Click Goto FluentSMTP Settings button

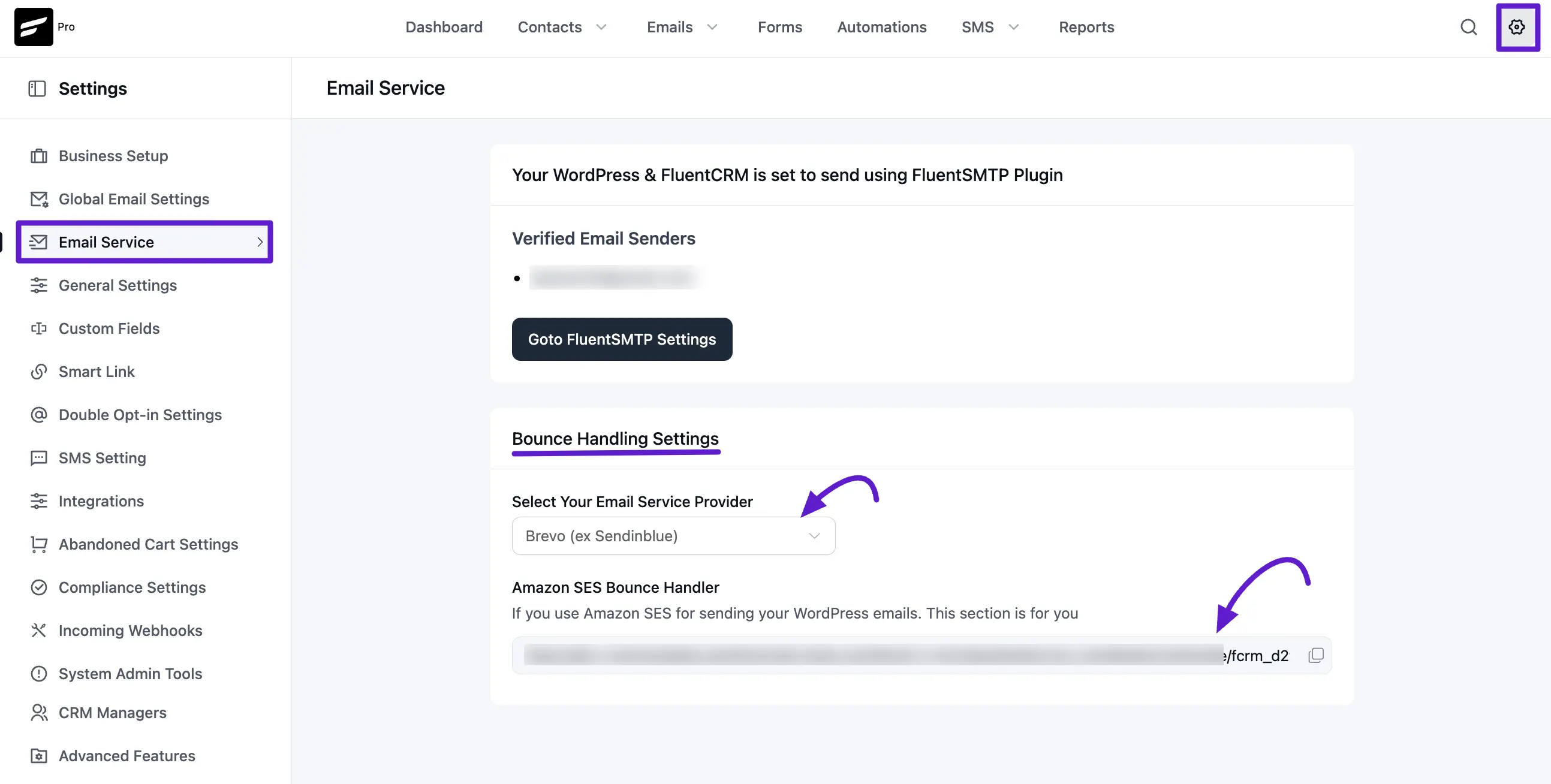(622, 340)
